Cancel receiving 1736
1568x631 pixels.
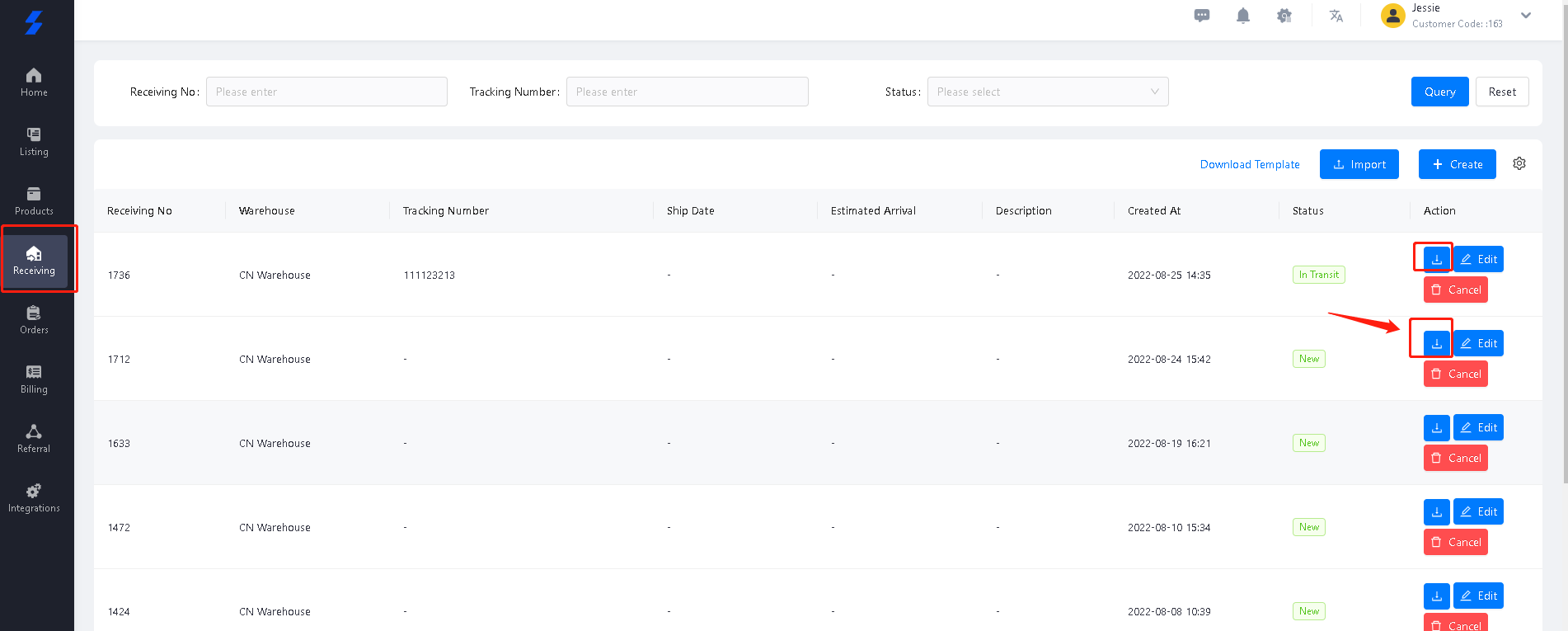click(x=1456, y=290)
